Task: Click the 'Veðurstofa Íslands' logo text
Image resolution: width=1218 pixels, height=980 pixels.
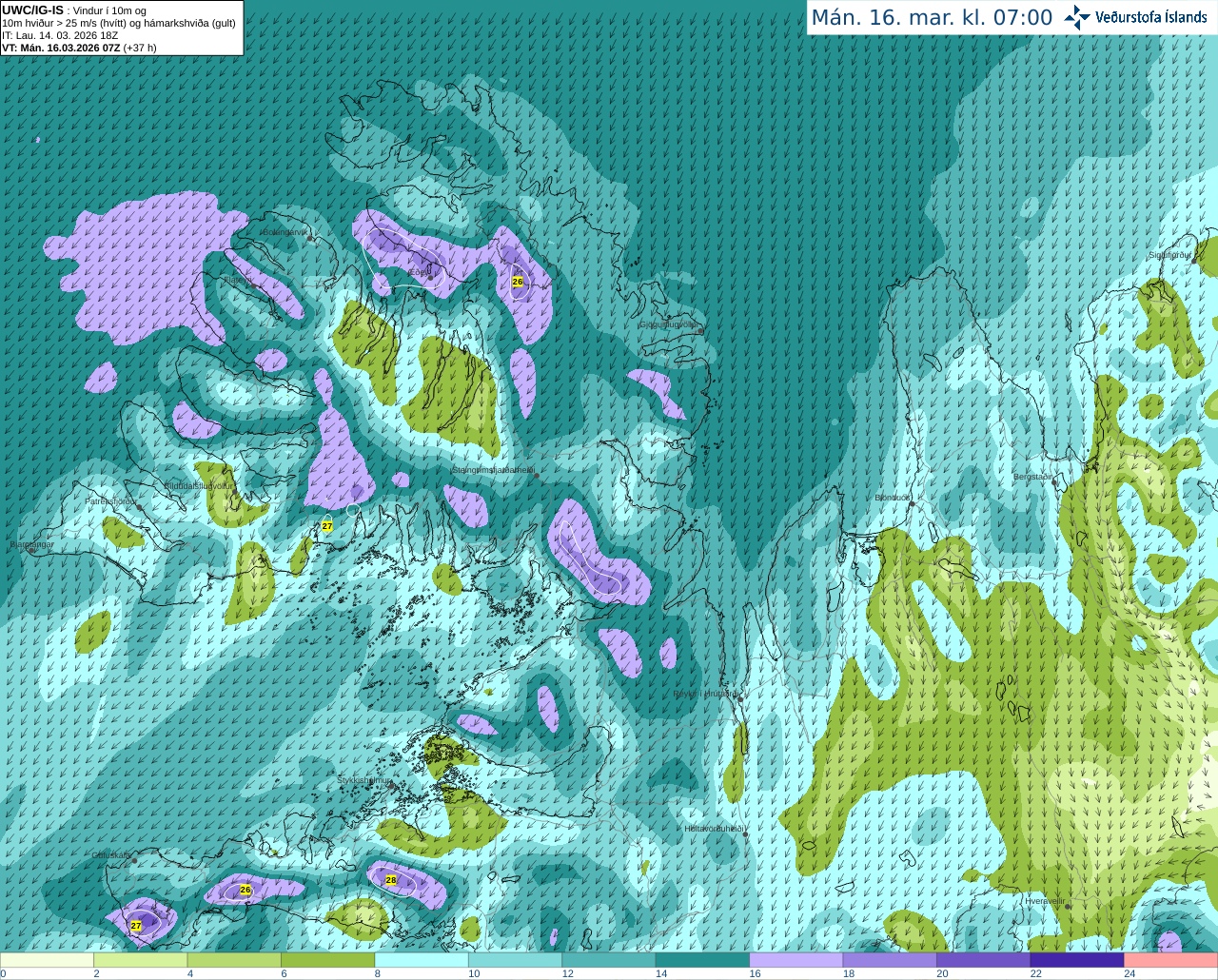Action: (x=1150, y=17)
